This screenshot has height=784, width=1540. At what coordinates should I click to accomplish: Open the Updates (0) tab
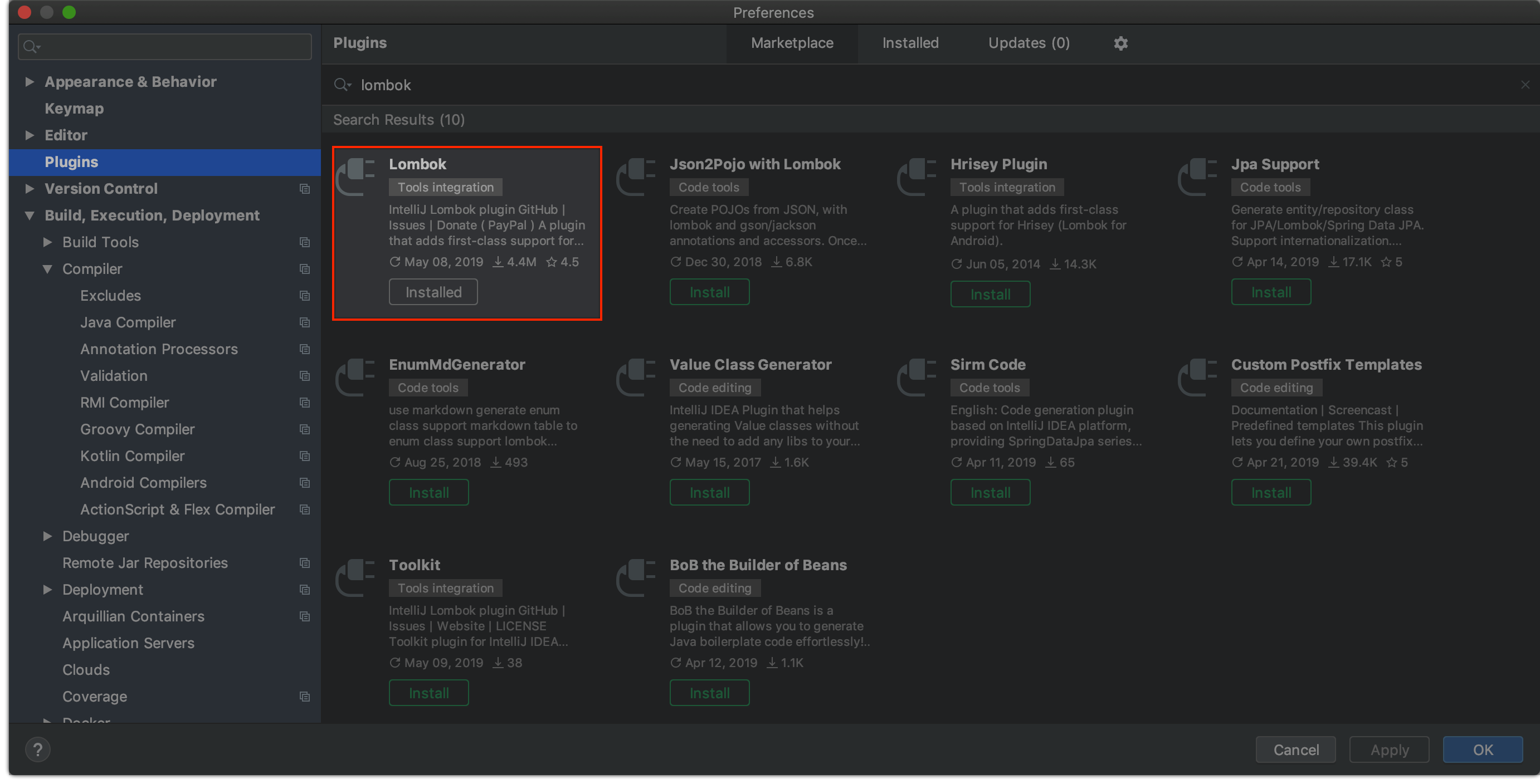pos(1029,43)
